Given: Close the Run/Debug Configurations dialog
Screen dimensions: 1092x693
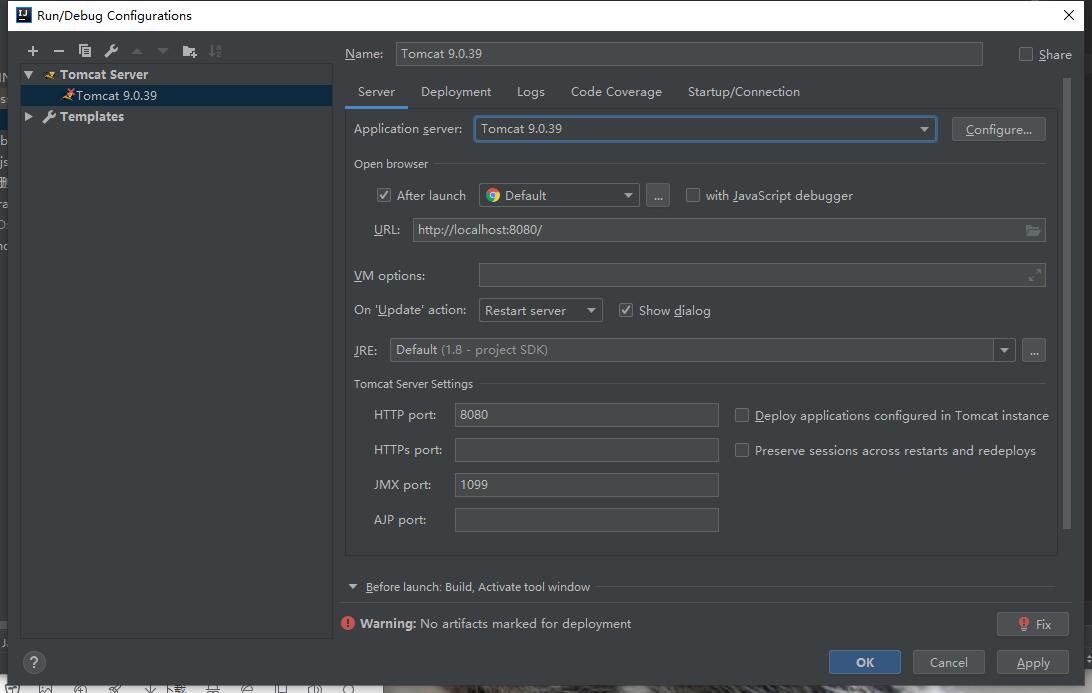Looking at the screenshot, I should click(x=1069, y=15).
